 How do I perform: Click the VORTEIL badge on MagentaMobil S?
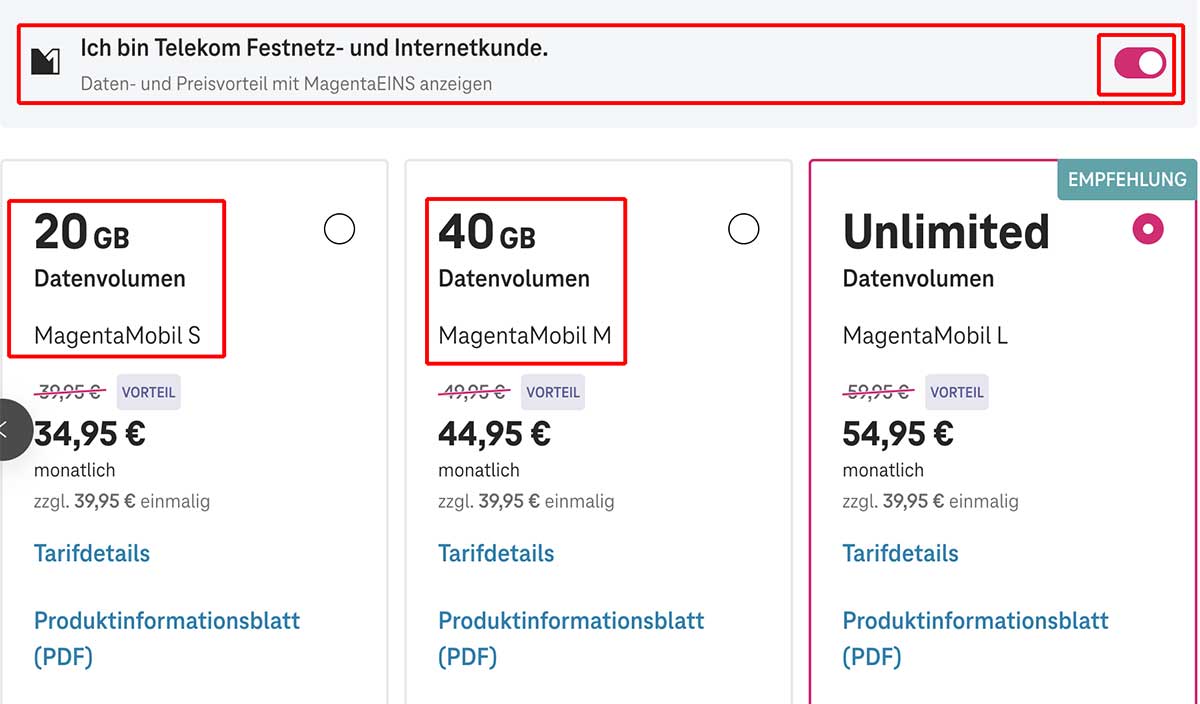148,392
